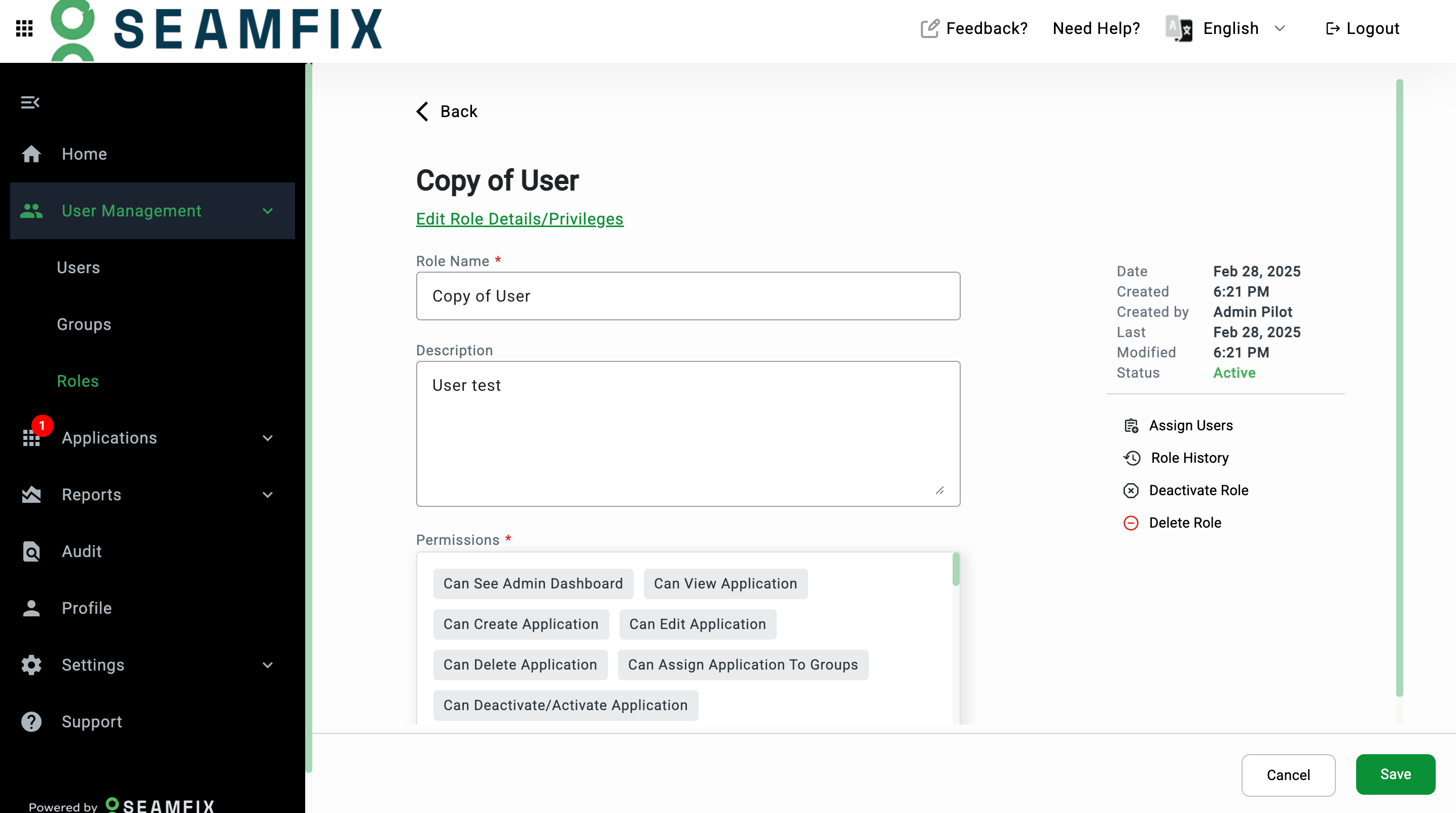Click into the Role Name field

tap(688, 296)
